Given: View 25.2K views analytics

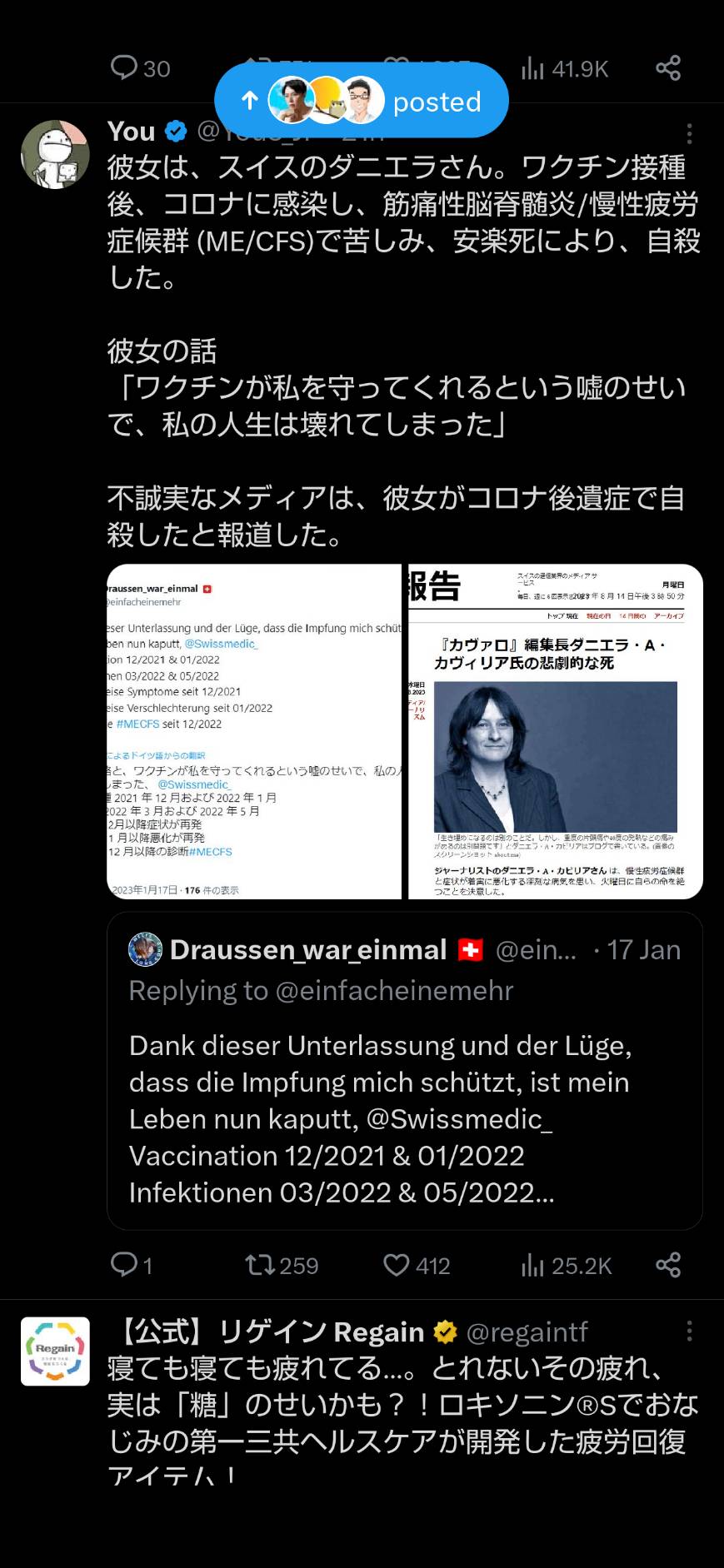Looking at the screenshot, I should click(x=566, y=1265).
